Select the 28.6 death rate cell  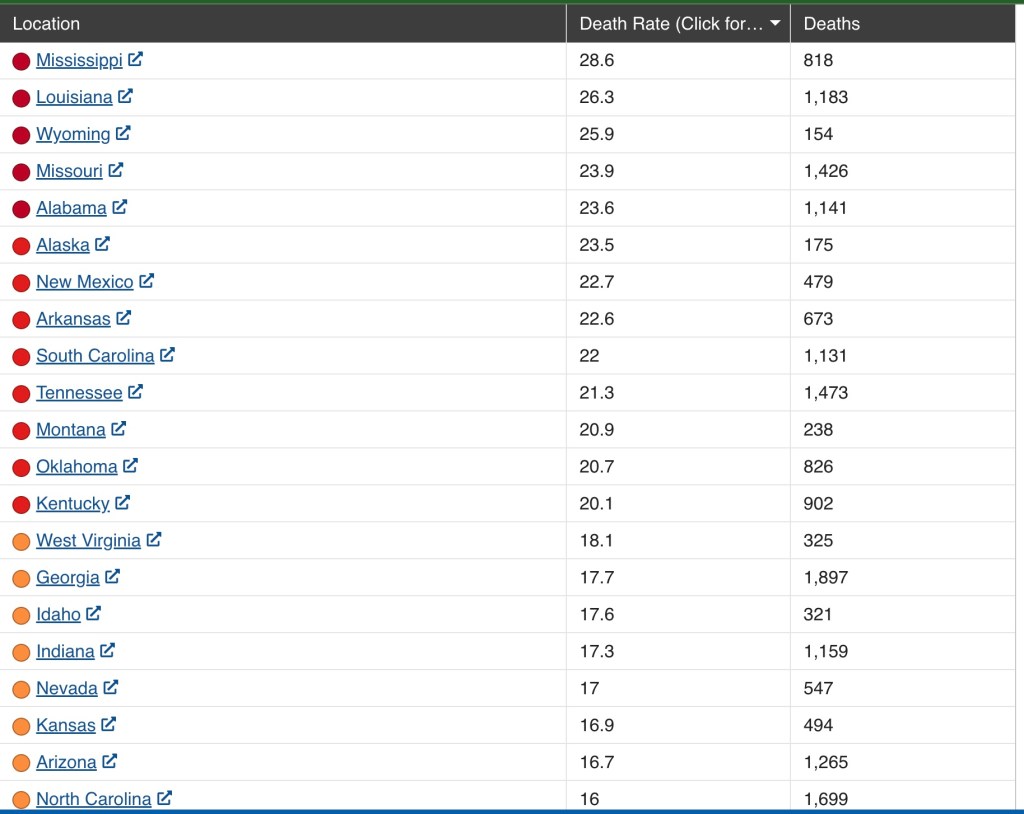pos(597,60)
